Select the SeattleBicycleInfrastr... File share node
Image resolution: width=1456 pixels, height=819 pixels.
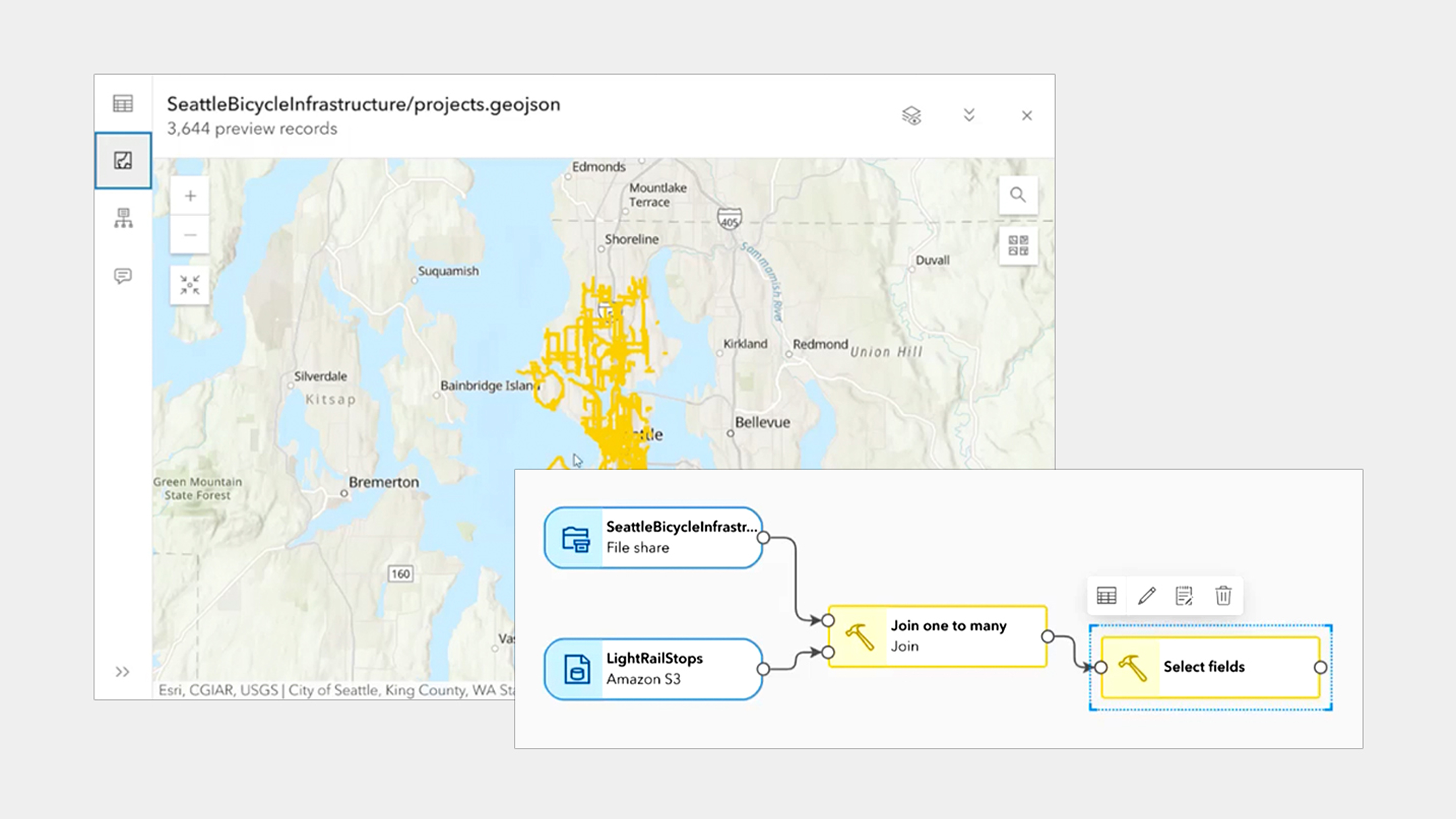click(x=653, y=537)
